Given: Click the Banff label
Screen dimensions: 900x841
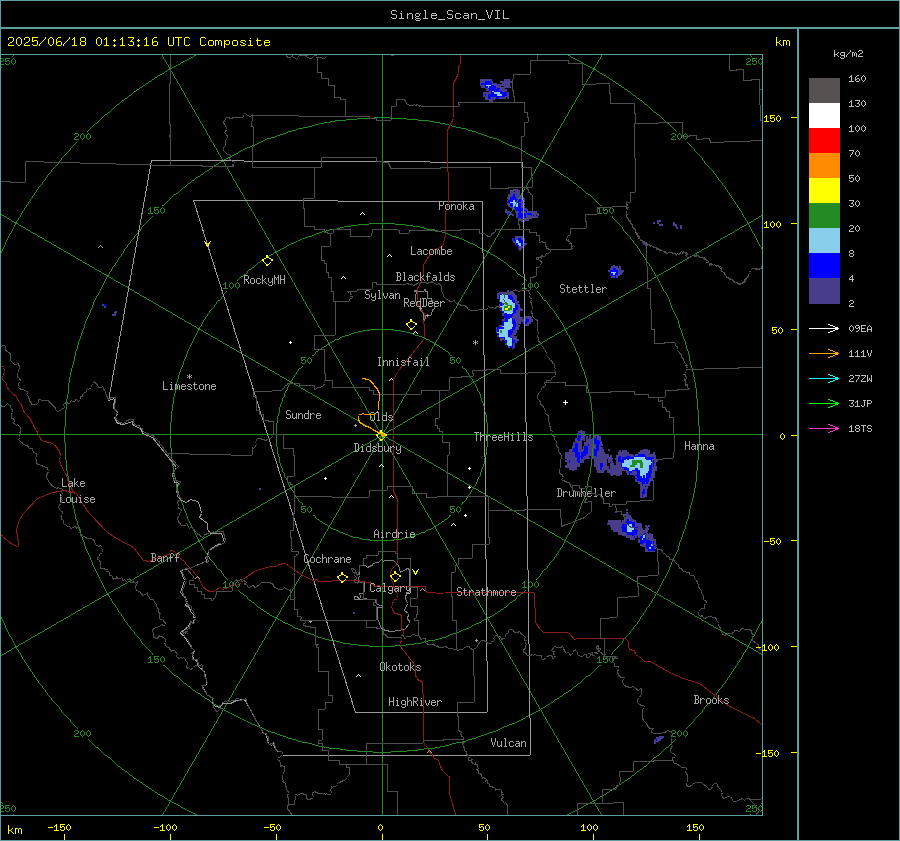Looking at the screenshot, I should pos(165,558).
